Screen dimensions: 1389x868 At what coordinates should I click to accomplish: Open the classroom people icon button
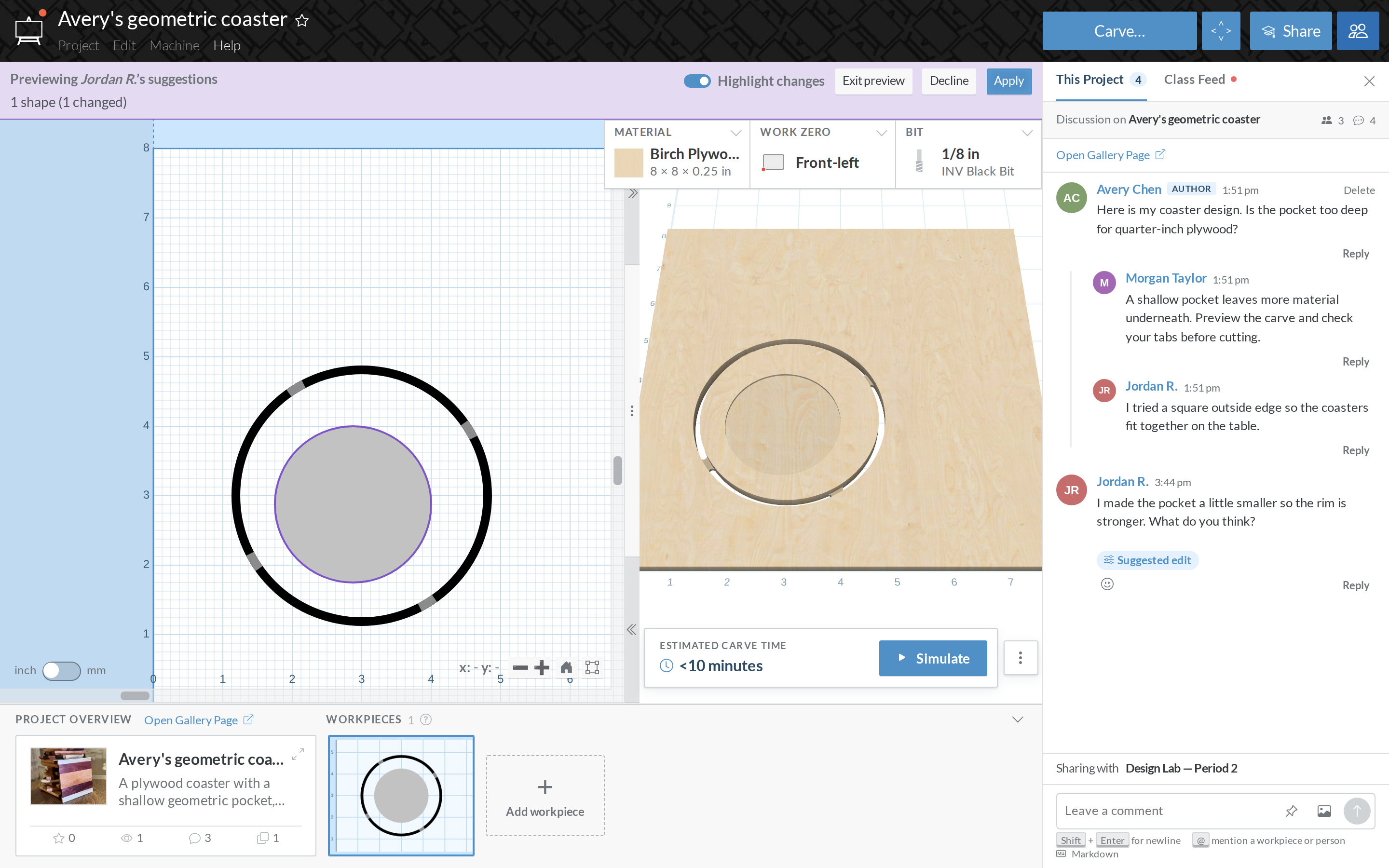pyautogui.click(x=1358, y=31)
